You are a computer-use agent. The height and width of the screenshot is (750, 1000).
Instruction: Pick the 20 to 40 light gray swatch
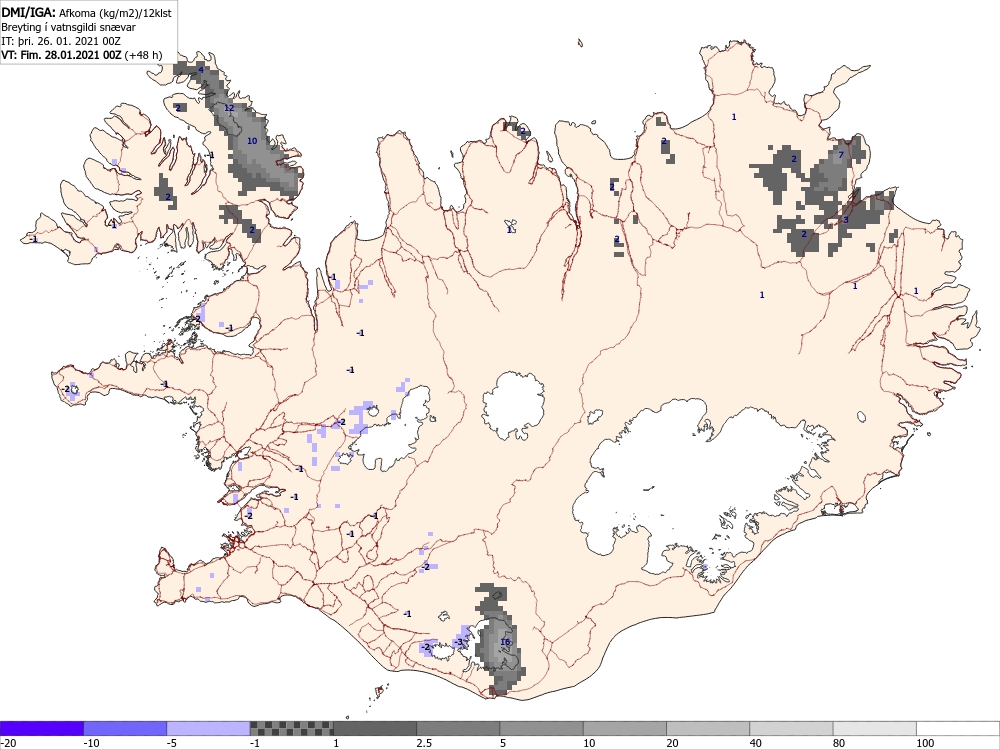click(x=708, y=728)
